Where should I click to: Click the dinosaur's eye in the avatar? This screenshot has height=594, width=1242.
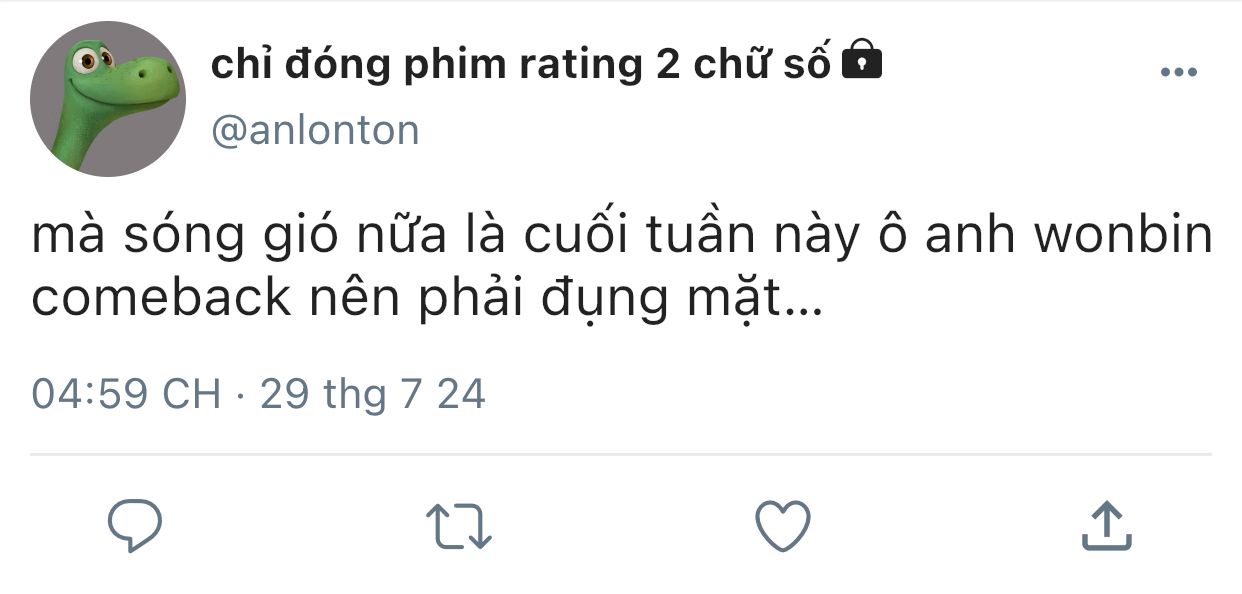pos(87,60)
